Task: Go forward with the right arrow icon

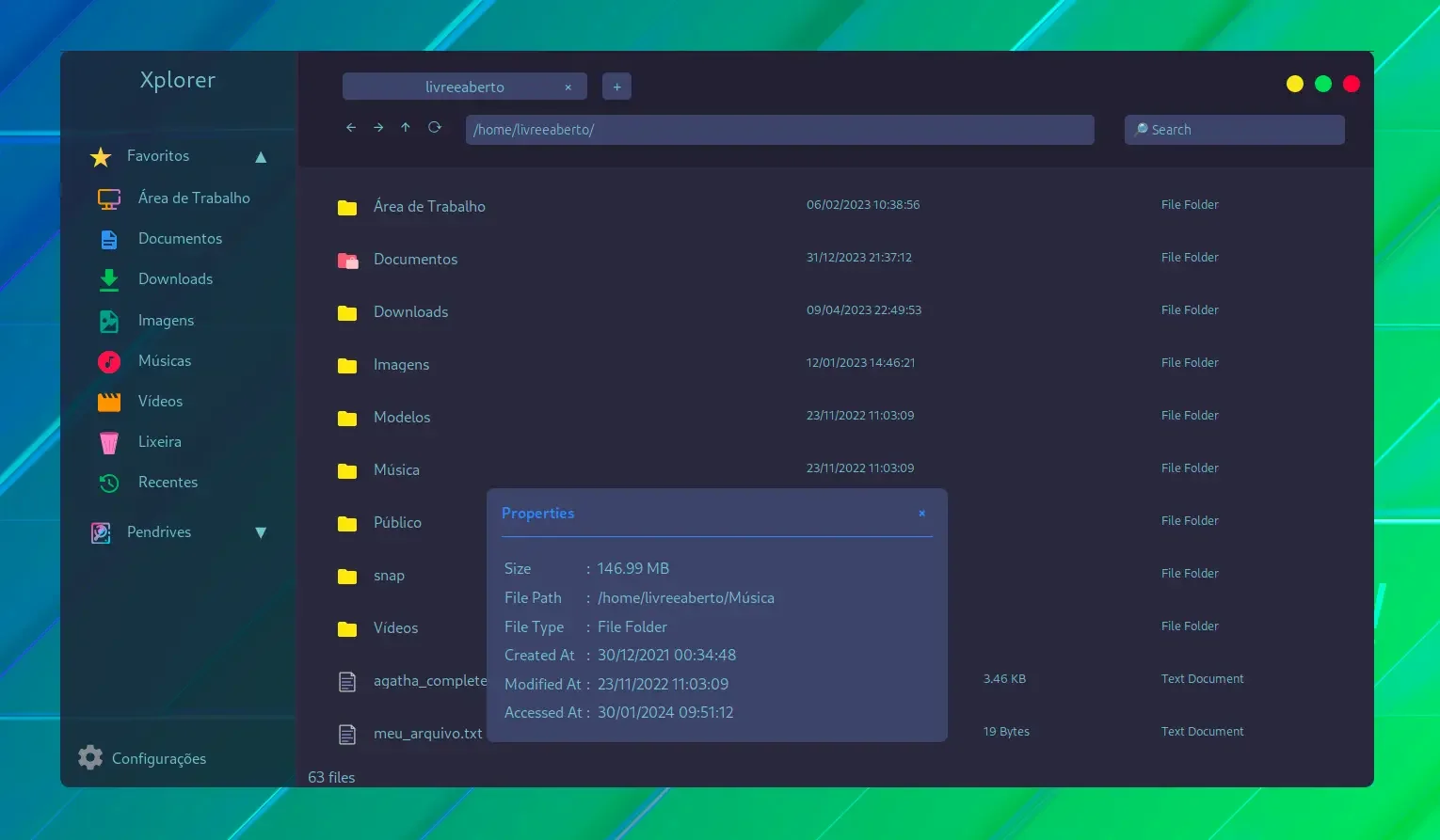Action: tap(378, 128)
